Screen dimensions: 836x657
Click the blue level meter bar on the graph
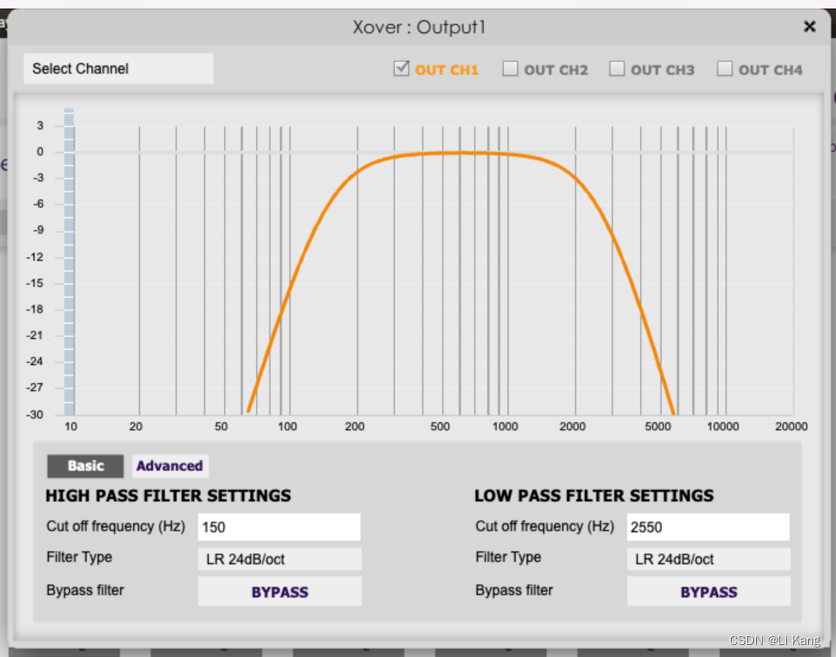pyautogui.click(x=69, y=262)
